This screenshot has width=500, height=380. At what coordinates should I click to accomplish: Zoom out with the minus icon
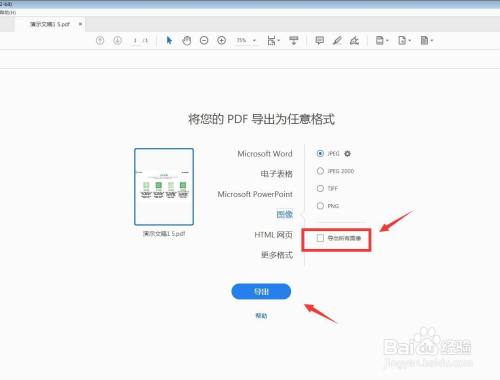coord(204,41)
